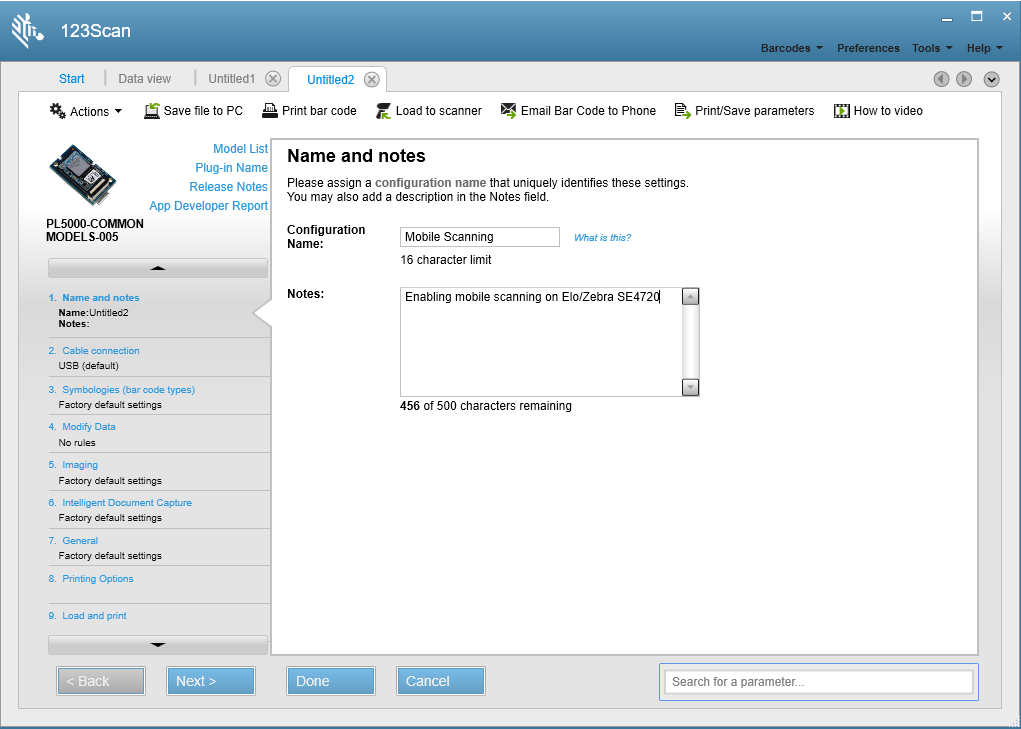Image resolution: width=1021 pixels, height=729 pixels.
Task: Close the Untitled2 tab
Action: 372,79
